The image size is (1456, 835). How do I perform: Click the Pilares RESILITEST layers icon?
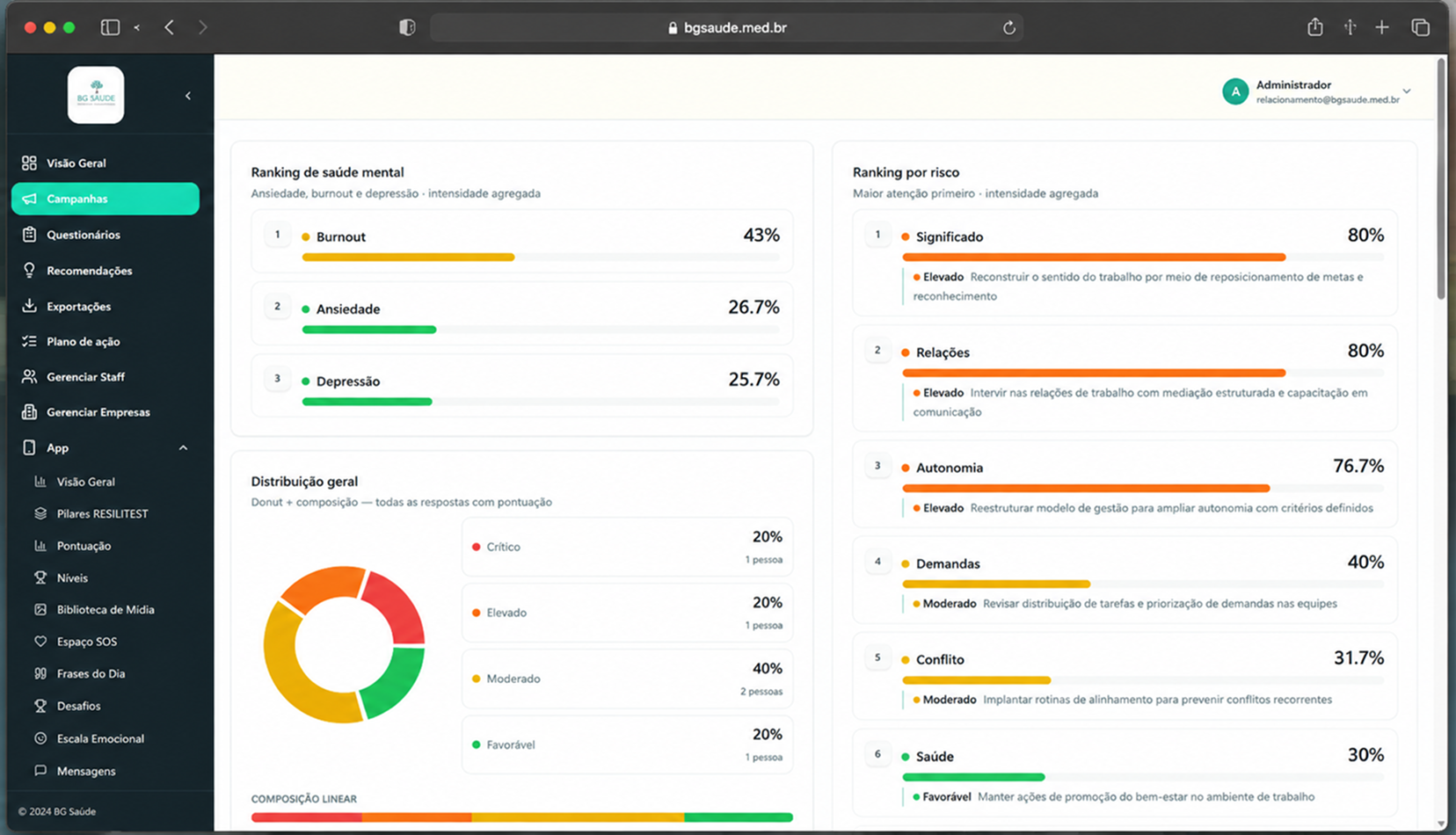coord(40,513)
